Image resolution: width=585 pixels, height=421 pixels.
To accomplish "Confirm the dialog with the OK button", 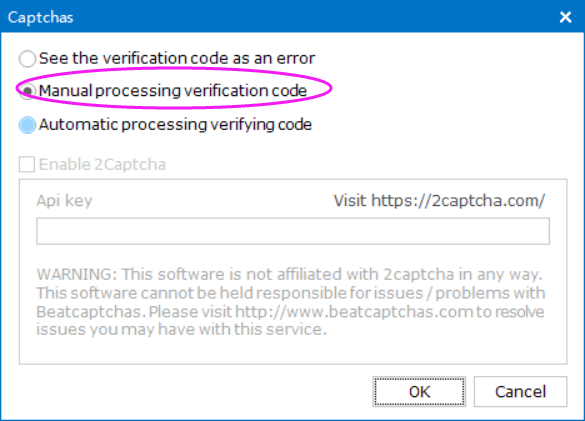I will pos(419,392).
